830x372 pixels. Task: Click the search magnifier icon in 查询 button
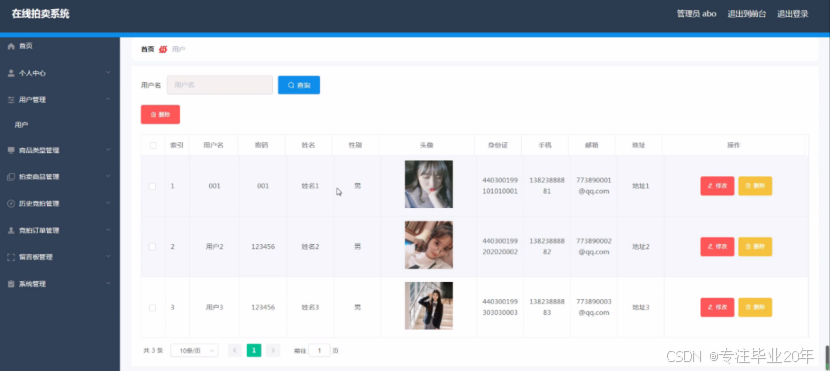coord(291,85)
